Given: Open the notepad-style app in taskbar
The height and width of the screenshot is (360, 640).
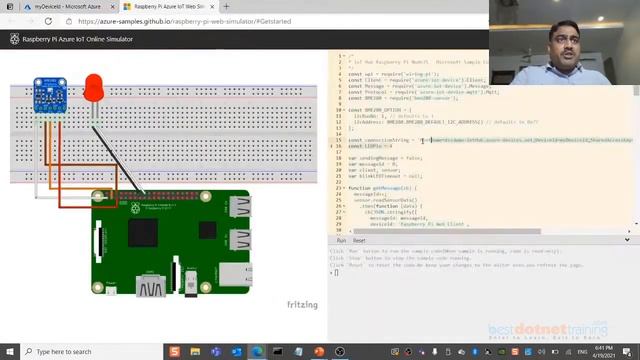Looking at the screenshot, I should click(299, 351).
